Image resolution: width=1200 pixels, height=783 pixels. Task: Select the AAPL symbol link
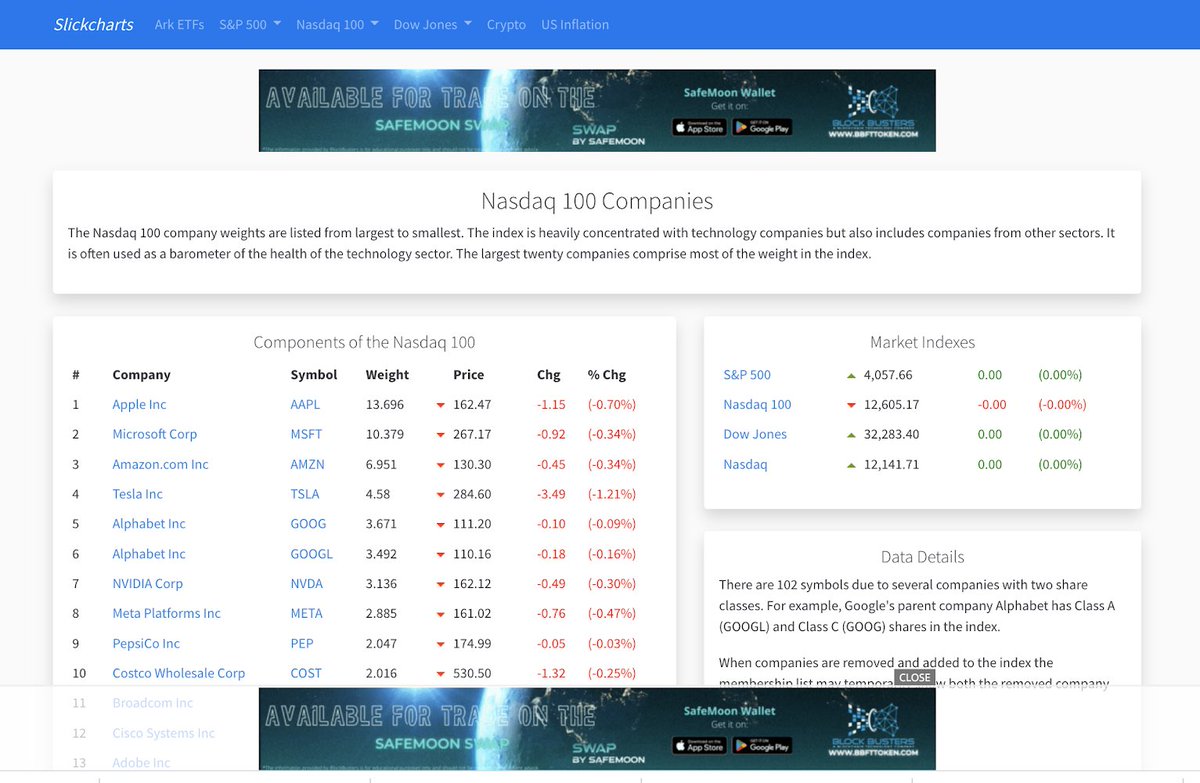[x=306, y=405]
